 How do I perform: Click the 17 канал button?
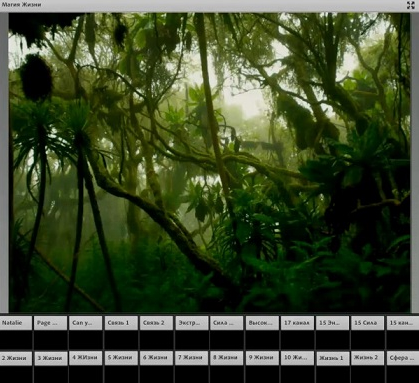[x=297, y=323]
